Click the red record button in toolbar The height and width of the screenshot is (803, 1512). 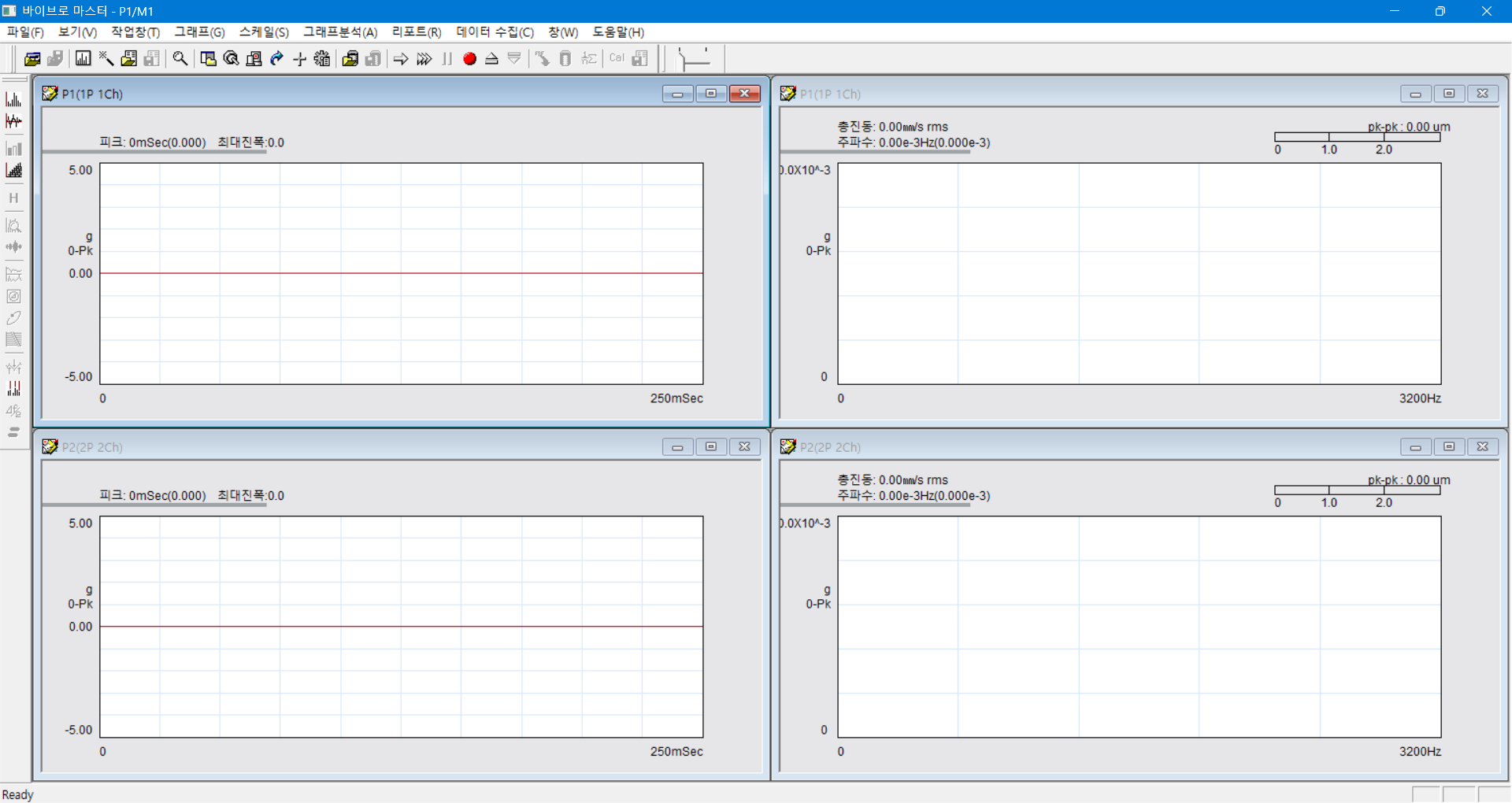(x=469, y=59)
